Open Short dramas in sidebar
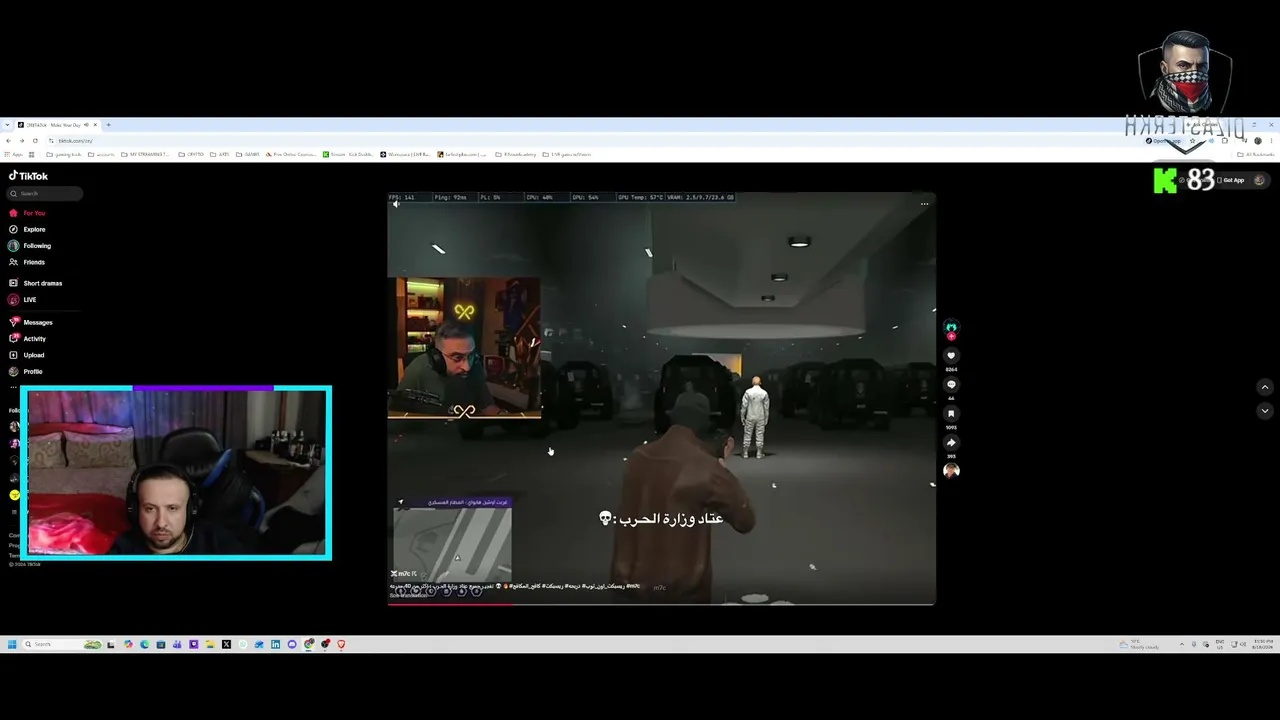 [36, 283]
